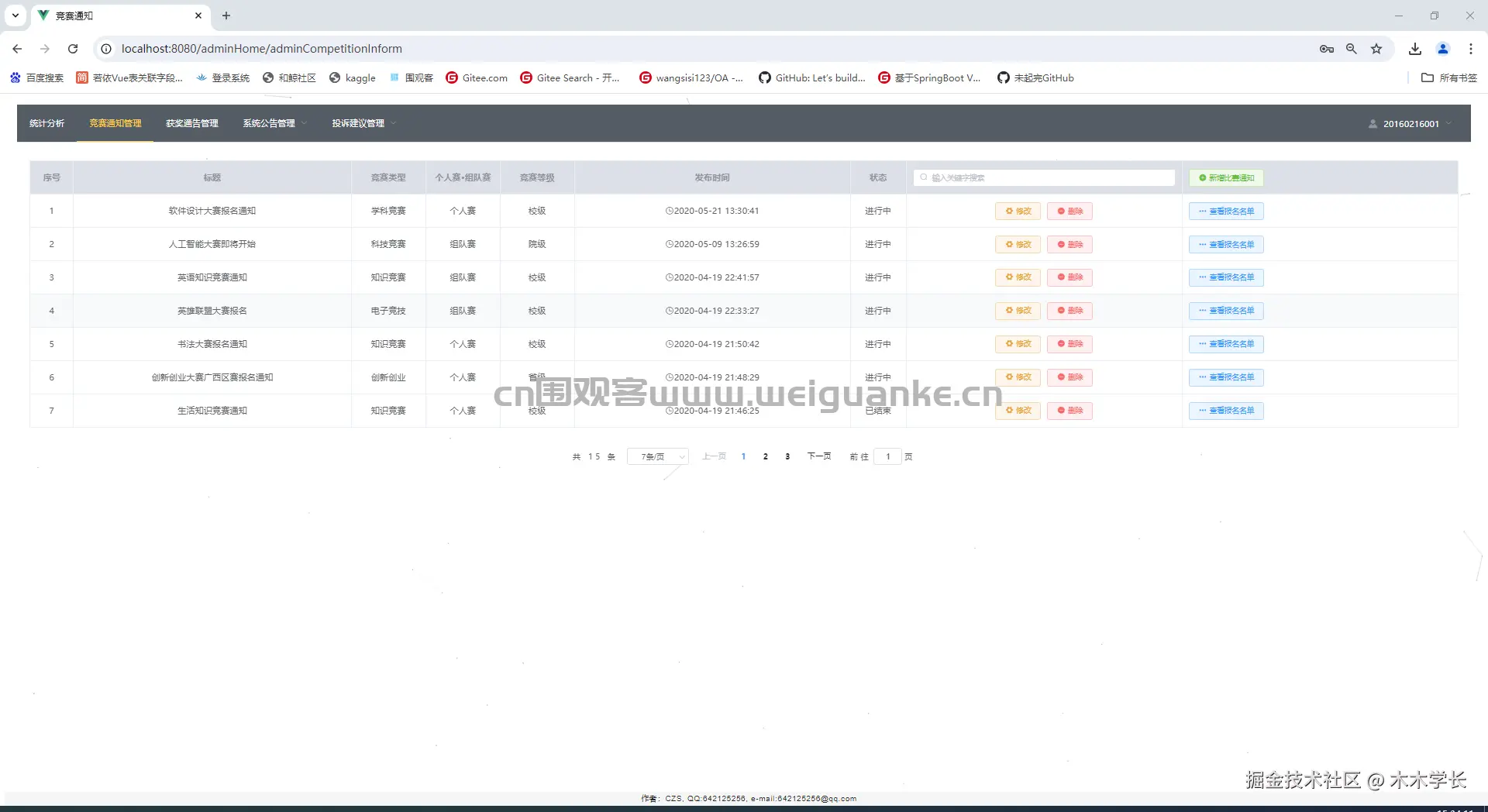Viewport: 1488px width, 812px height.
Task: Switch to the 统计分析 menu
Action: pyautogui.click(x=46, y=123)
